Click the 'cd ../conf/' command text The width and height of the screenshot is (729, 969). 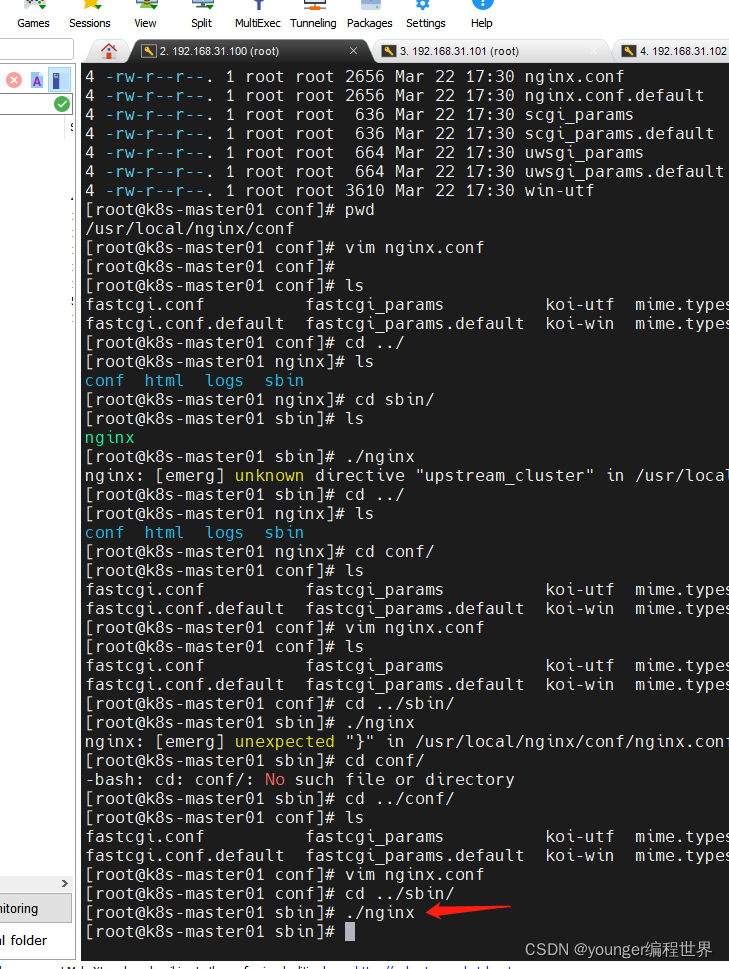click(x=399, y=798)
